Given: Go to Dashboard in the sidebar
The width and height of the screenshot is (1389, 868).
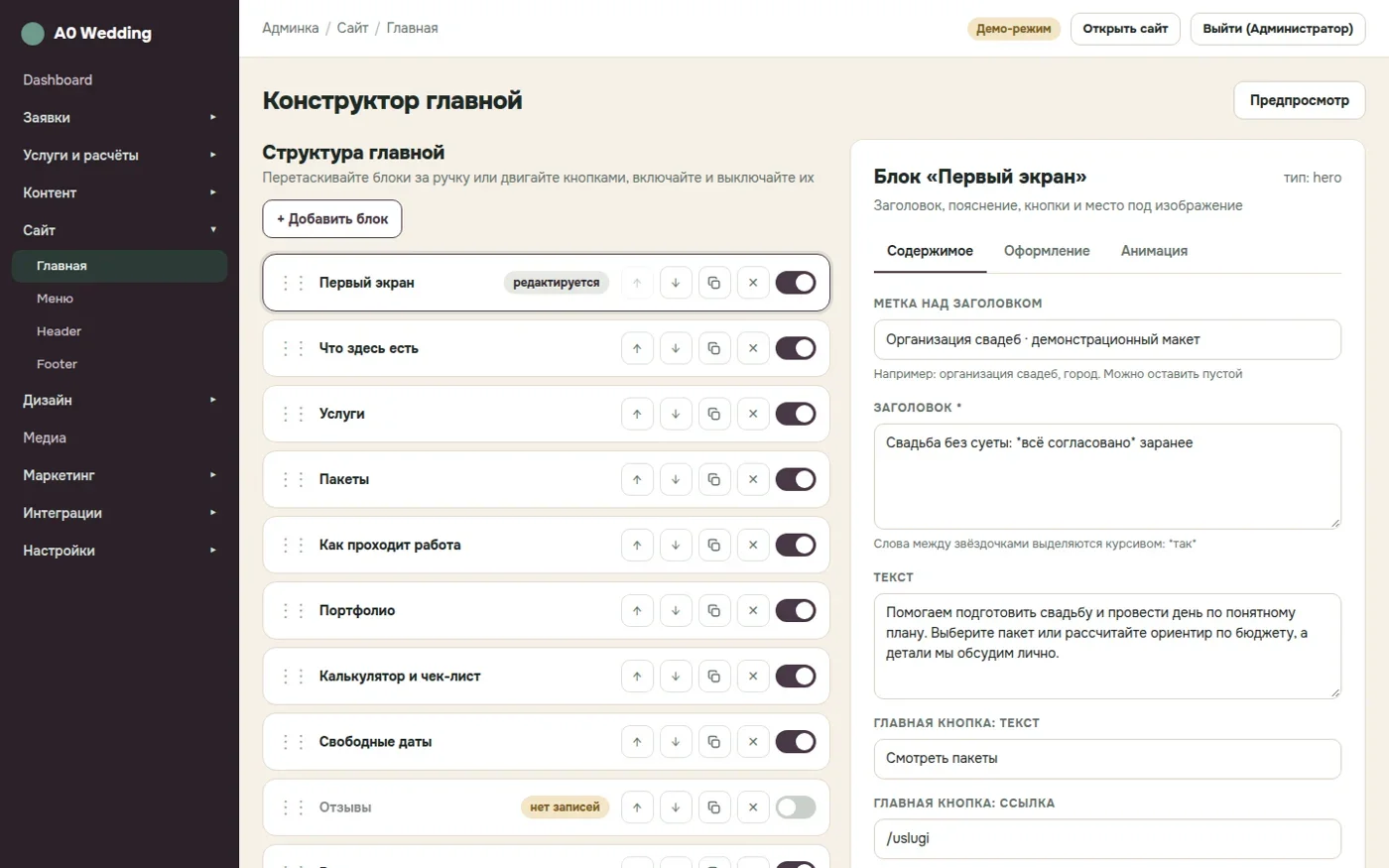Looking at the screenshot, I should tap(119, 79).
